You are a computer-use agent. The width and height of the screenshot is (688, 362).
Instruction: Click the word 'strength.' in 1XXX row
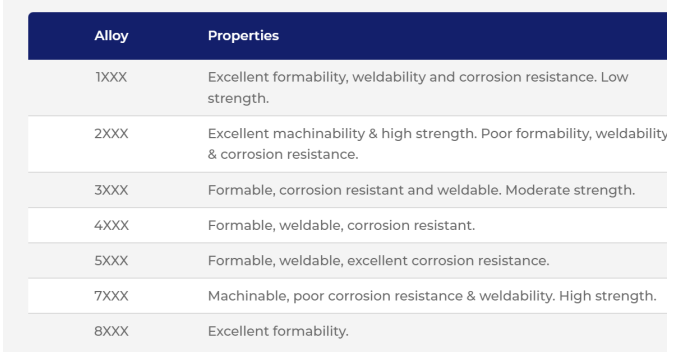click(x=238, y=98)
